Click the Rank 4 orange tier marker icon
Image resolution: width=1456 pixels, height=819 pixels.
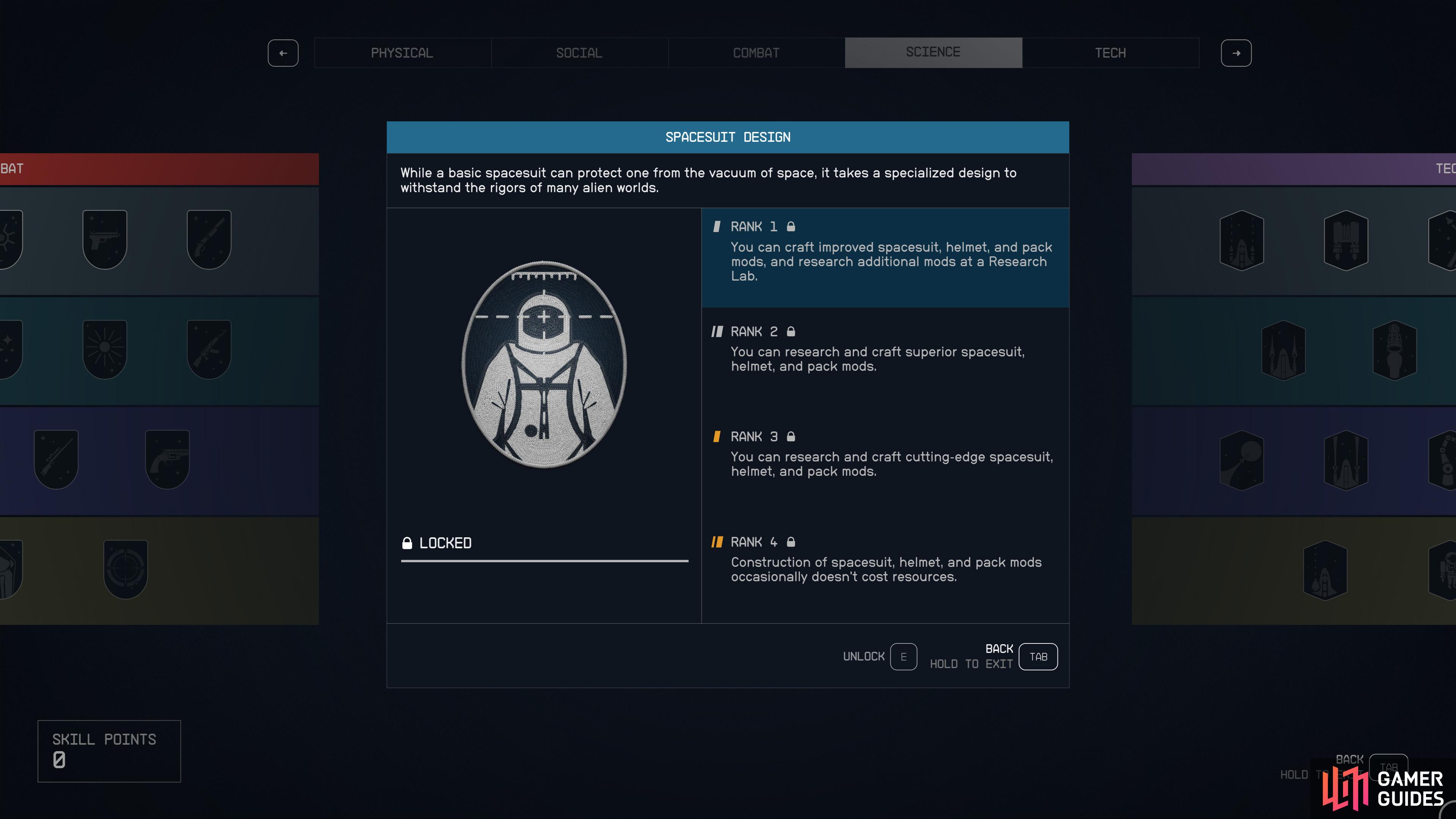click(717, 542)
